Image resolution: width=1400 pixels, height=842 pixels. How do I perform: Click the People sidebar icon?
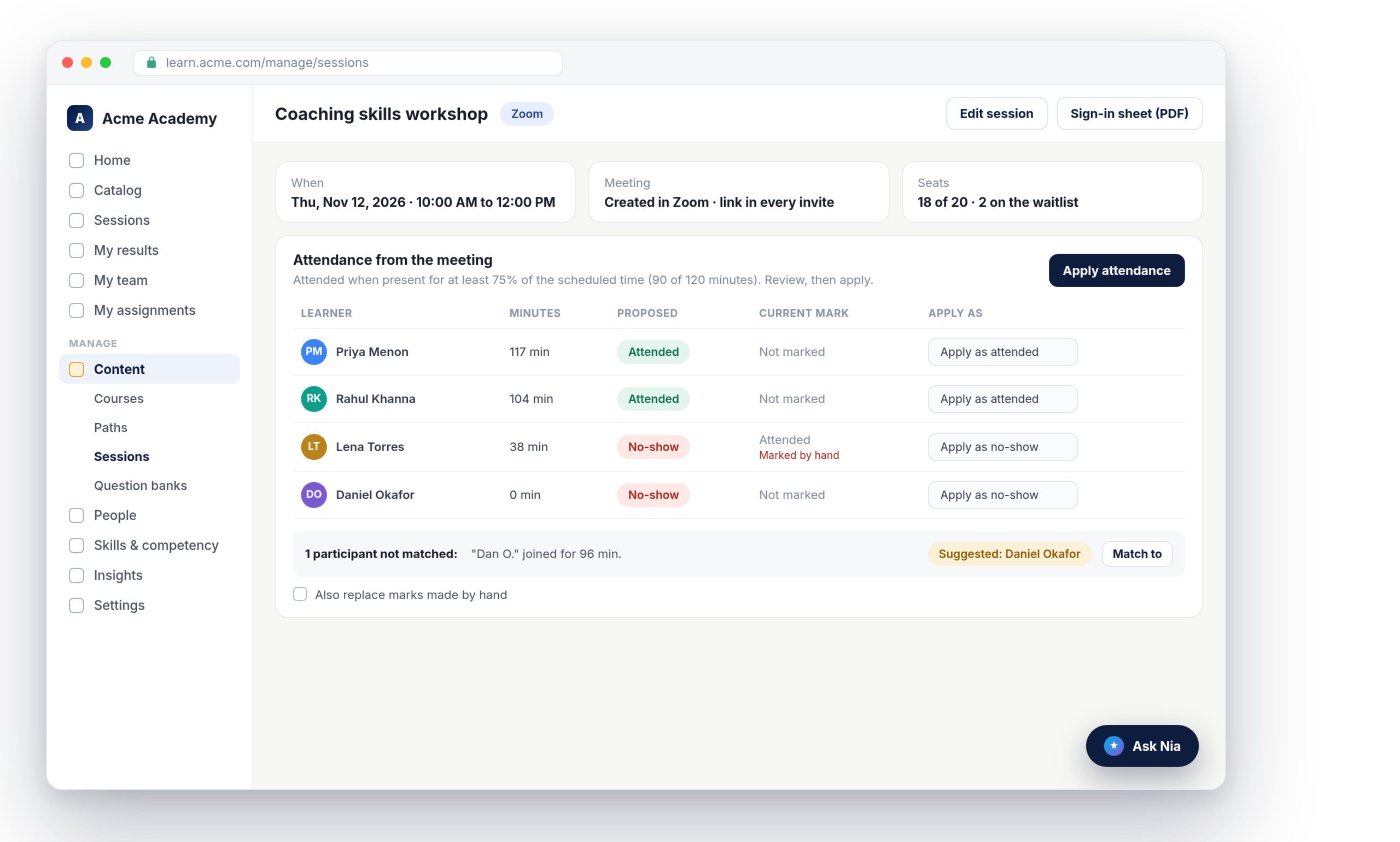pyautogui.click(x=77, y=515)
